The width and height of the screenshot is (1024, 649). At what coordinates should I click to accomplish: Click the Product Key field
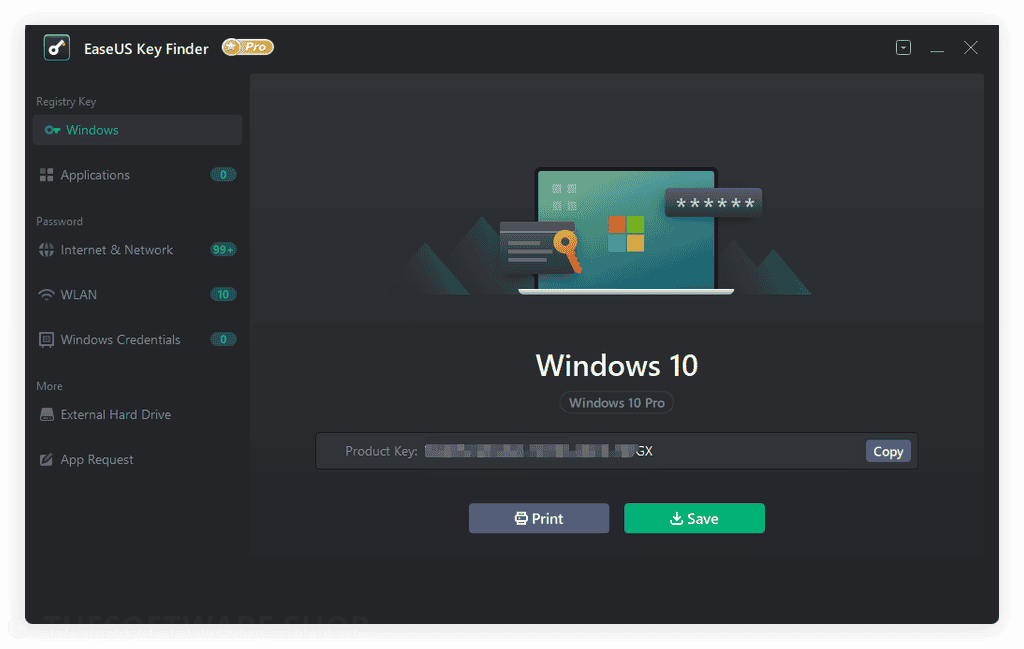[x=616, y=451]
